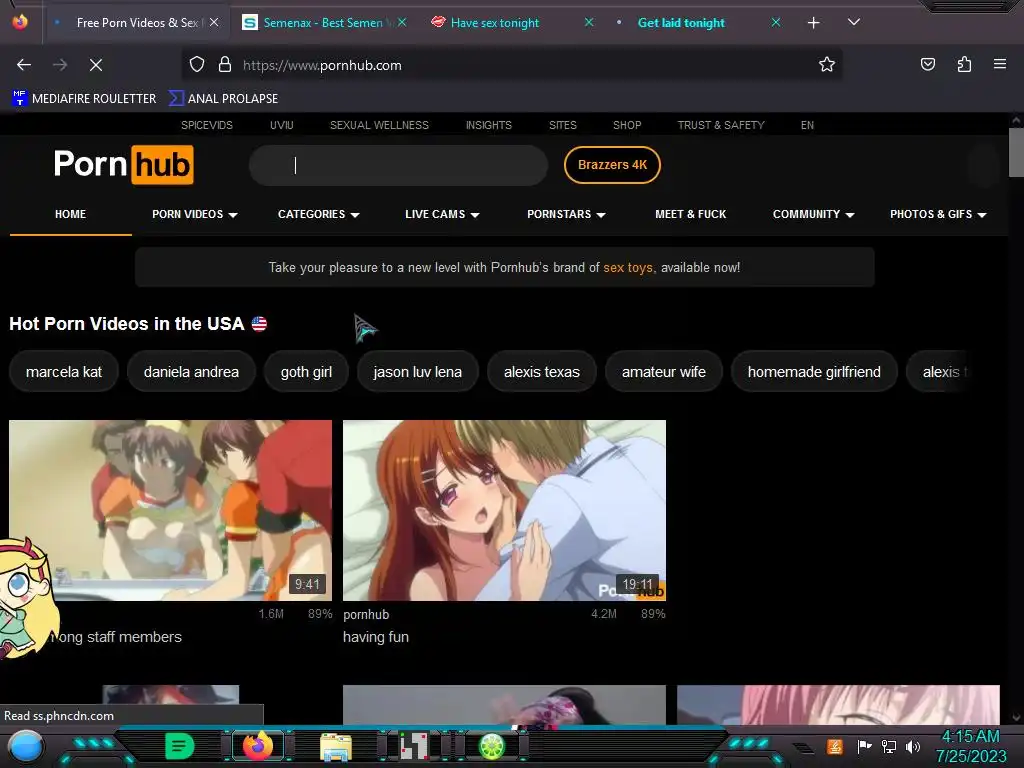Select the 'marcela kat' search chip
This screenshot has width=1024, height=768.
[x=64, y=372]
